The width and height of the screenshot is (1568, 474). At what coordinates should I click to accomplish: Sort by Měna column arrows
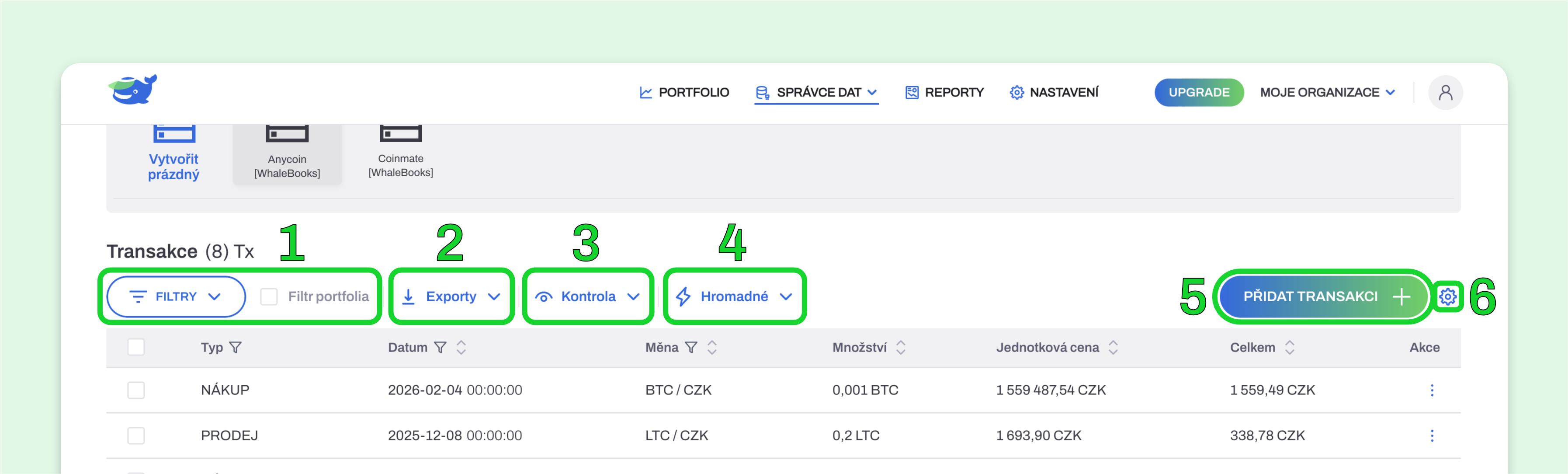712,347
